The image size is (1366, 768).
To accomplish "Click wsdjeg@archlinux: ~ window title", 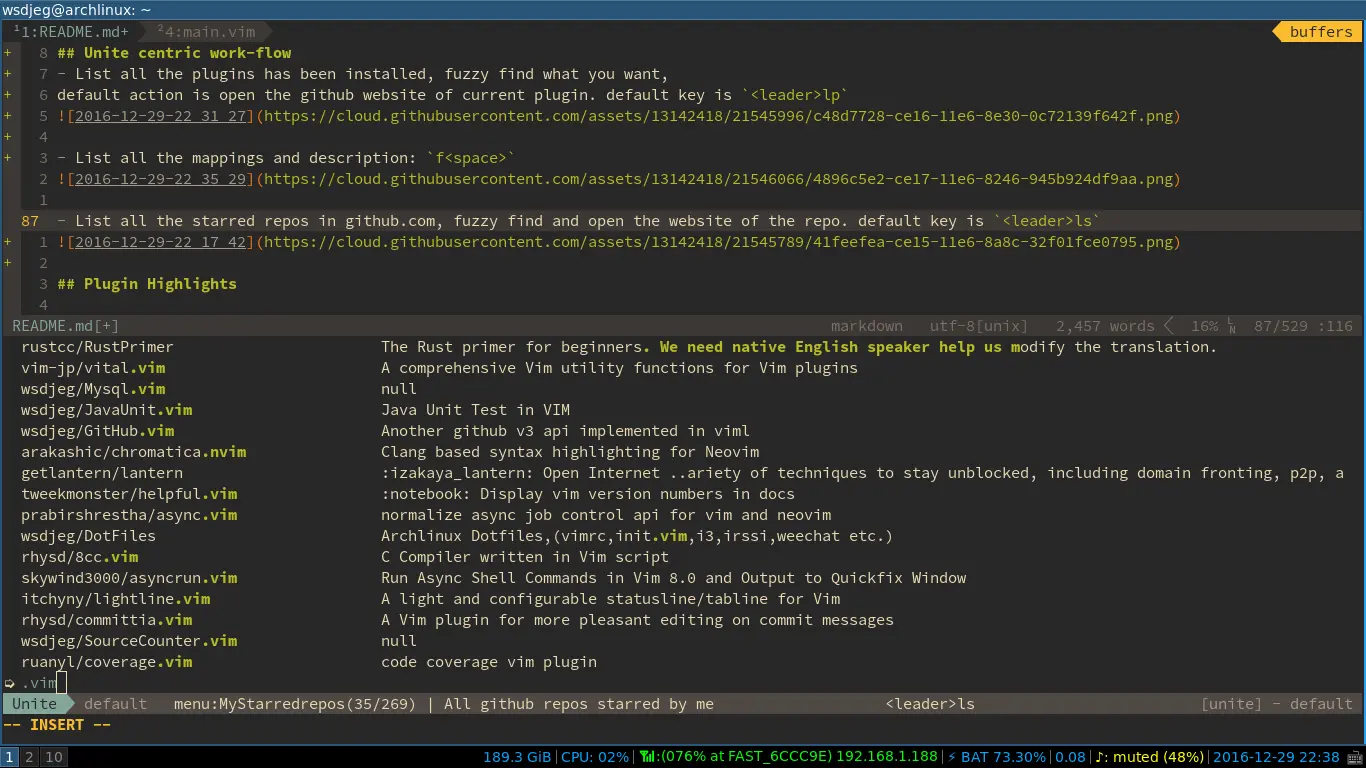I will point(77,9).
